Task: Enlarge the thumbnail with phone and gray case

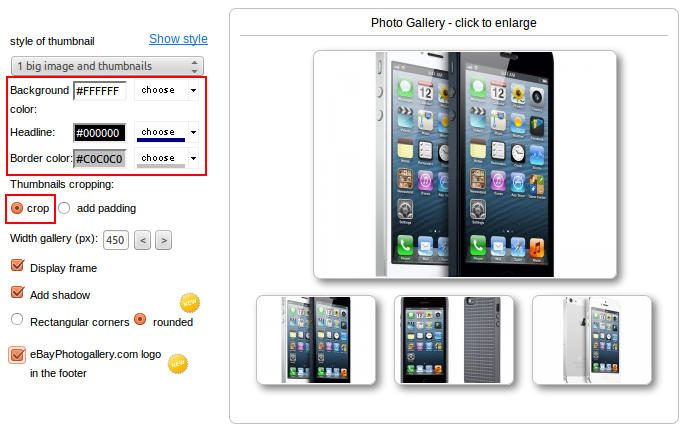Action: [453, 340]
